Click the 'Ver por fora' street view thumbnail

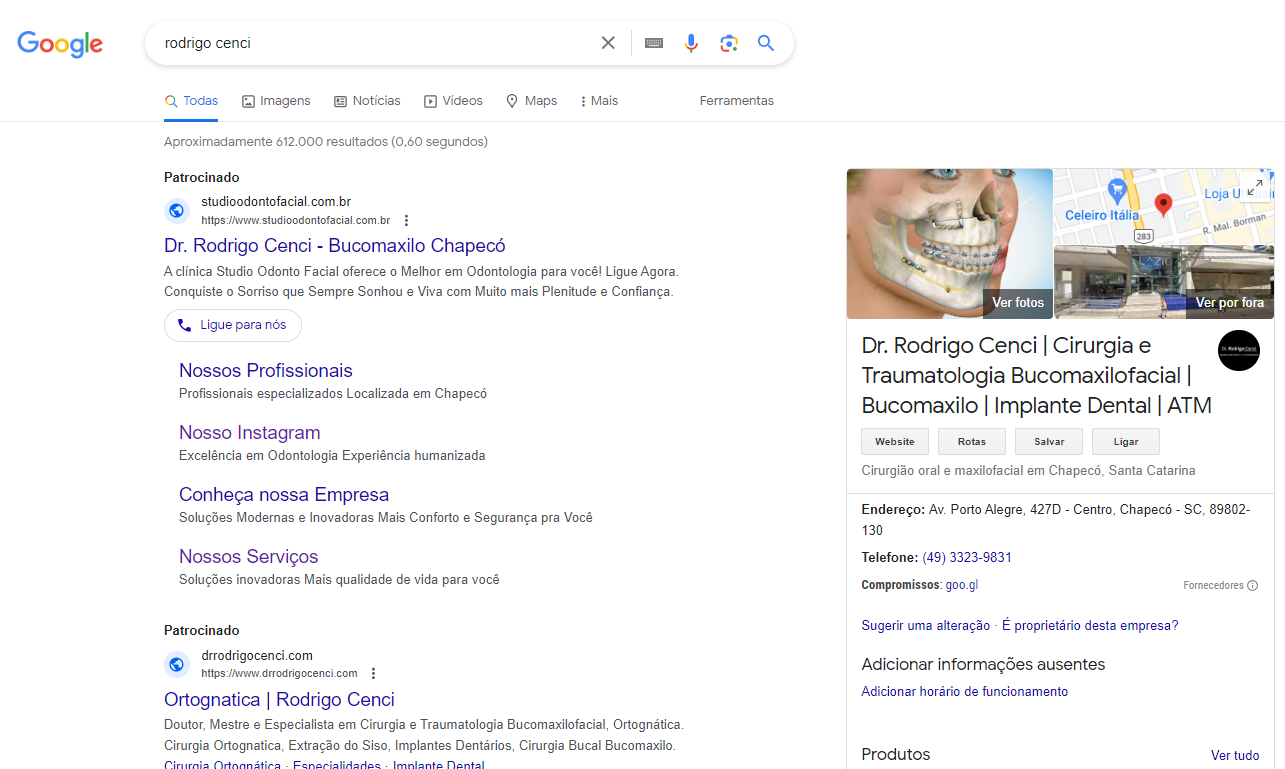coord(1164,283)
